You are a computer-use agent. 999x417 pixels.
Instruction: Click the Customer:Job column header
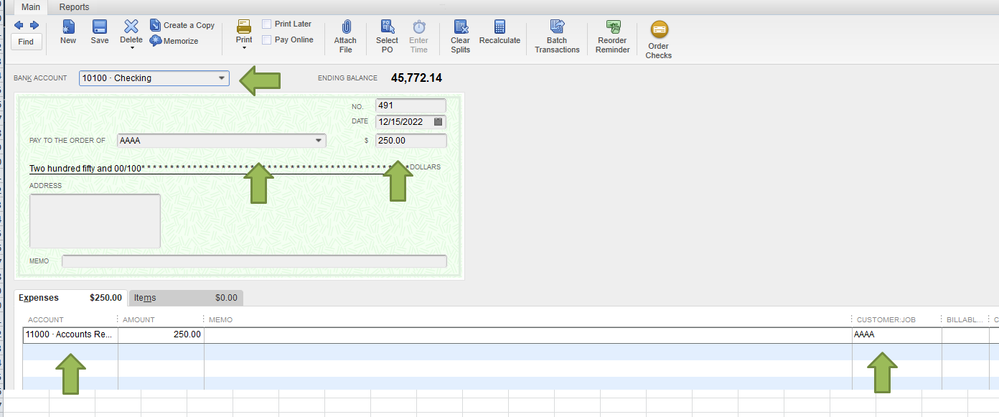[886, 320]
